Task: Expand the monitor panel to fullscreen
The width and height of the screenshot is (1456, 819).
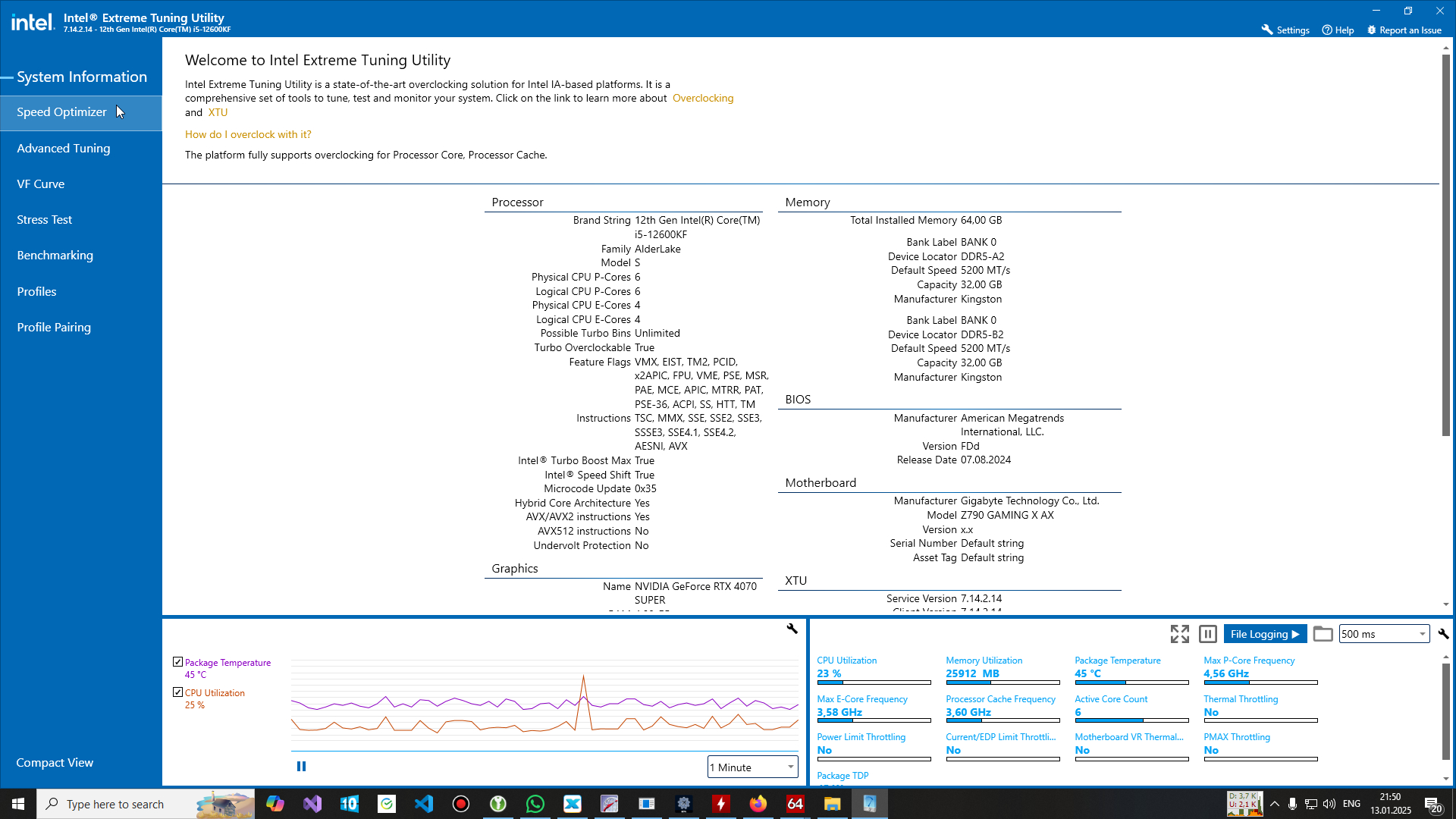Action: 1179,634
